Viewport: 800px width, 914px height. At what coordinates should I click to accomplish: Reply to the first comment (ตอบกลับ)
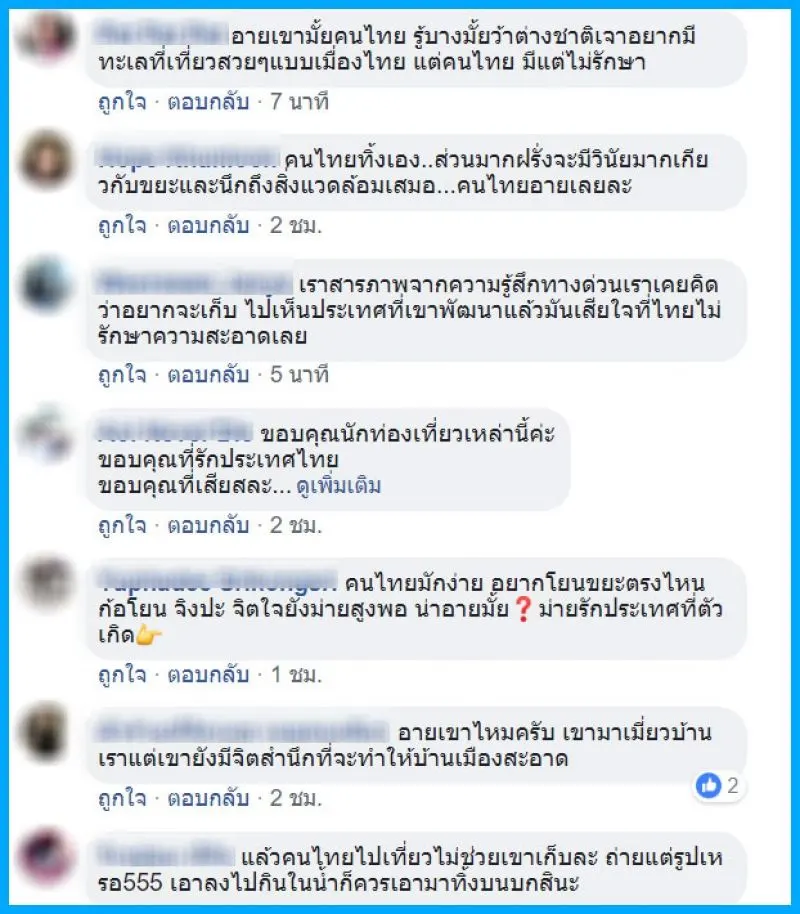point(208,102)
